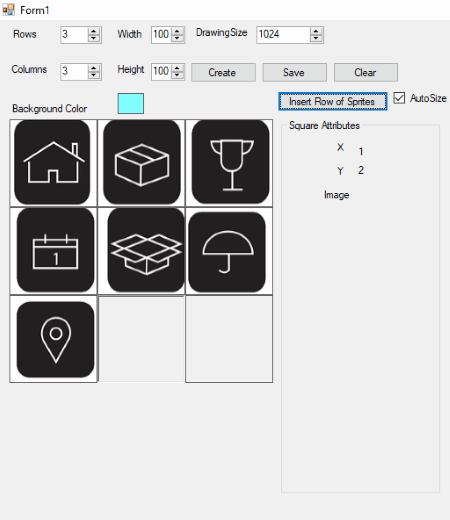
Task: Click the 'Rows' label
Action: [25, 34]
